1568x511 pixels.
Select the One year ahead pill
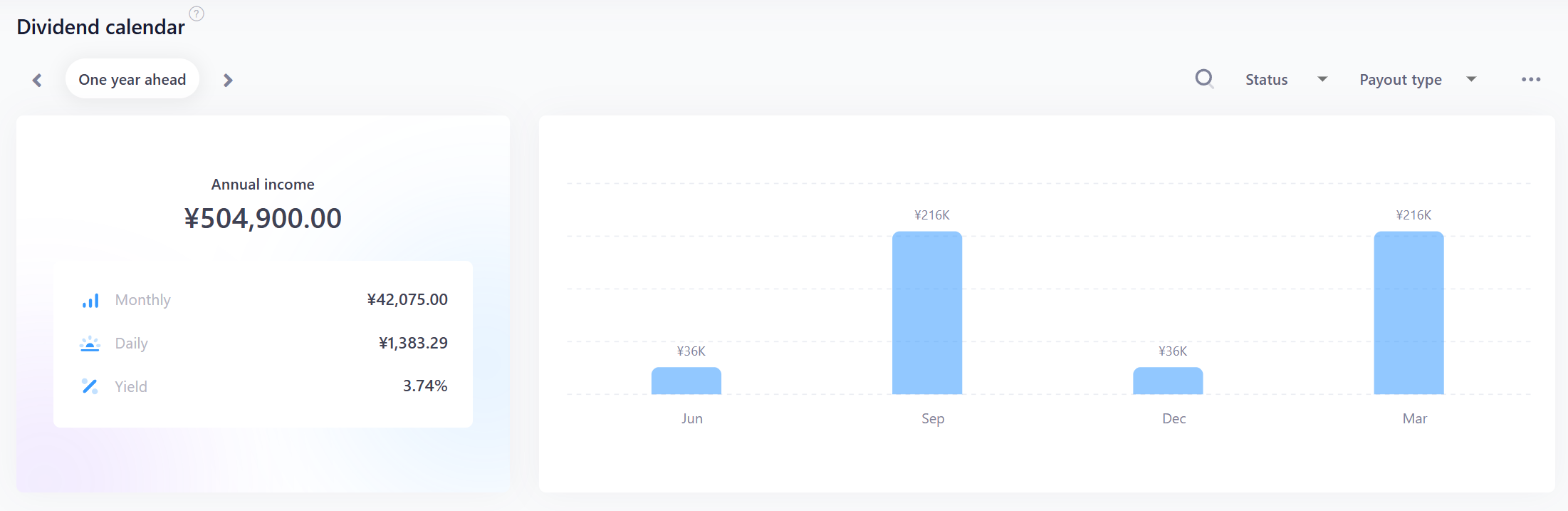132,79
